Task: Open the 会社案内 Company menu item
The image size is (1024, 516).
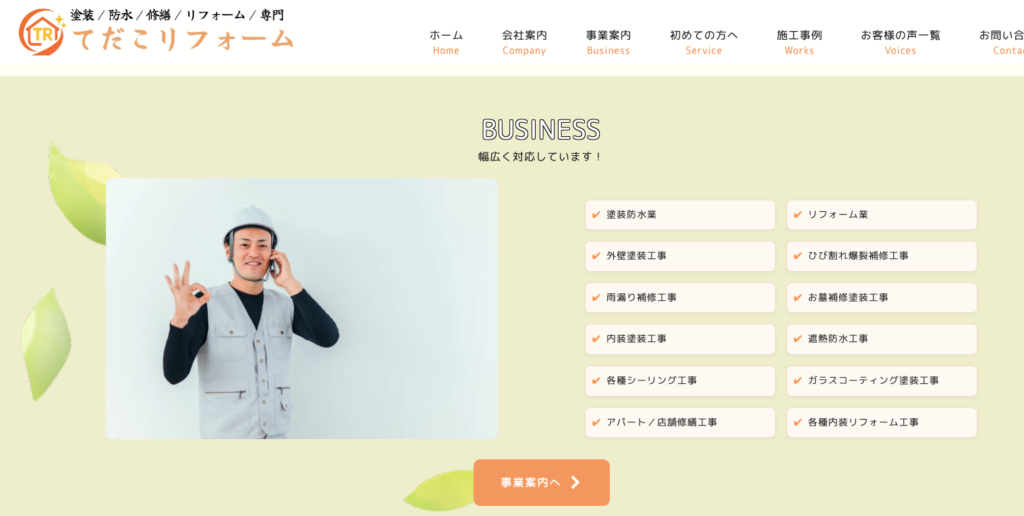Action: click(524, 42)
